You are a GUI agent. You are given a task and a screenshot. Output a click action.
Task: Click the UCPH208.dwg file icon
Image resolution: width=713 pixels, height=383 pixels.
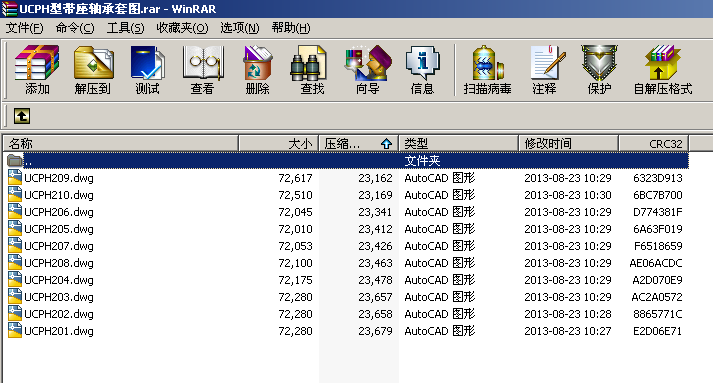tap(15, 262)
